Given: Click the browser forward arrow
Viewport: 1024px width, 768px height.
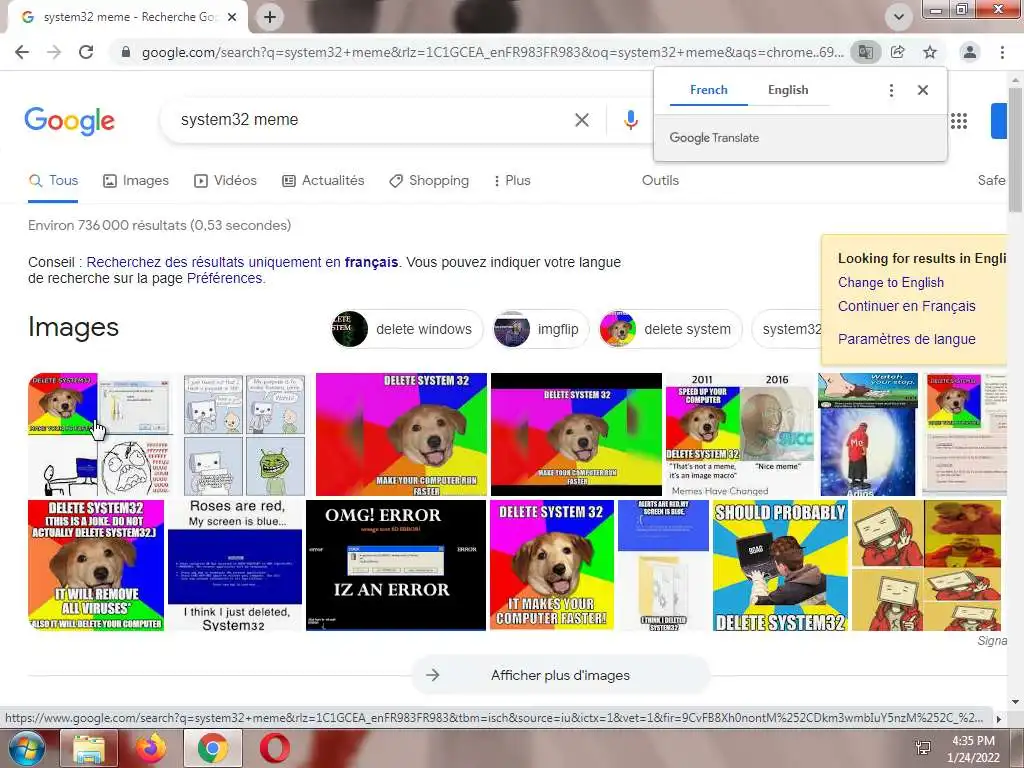Looking at the screenshot, I should pyautogui.click(x=54, y=52).
